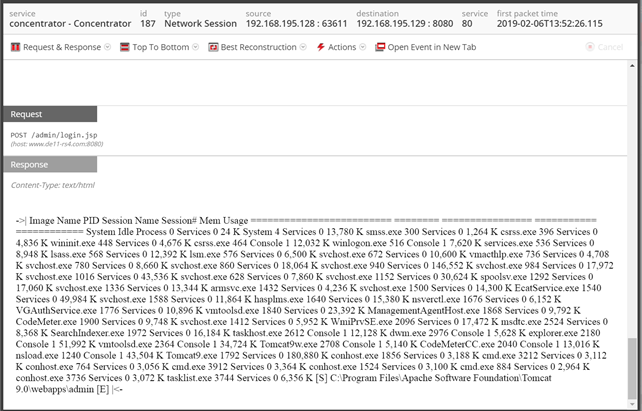
Task: Expand the Request & Response dropdown arrow
Action: 107,47
